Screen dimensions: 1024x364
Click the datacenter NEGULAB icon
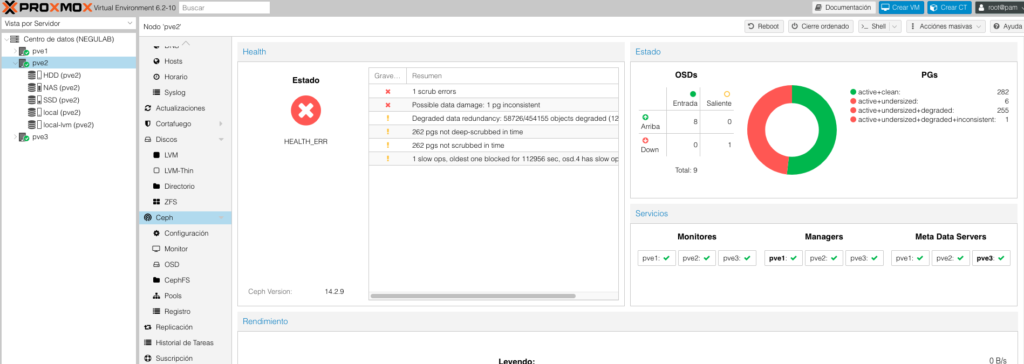(15, 39)
